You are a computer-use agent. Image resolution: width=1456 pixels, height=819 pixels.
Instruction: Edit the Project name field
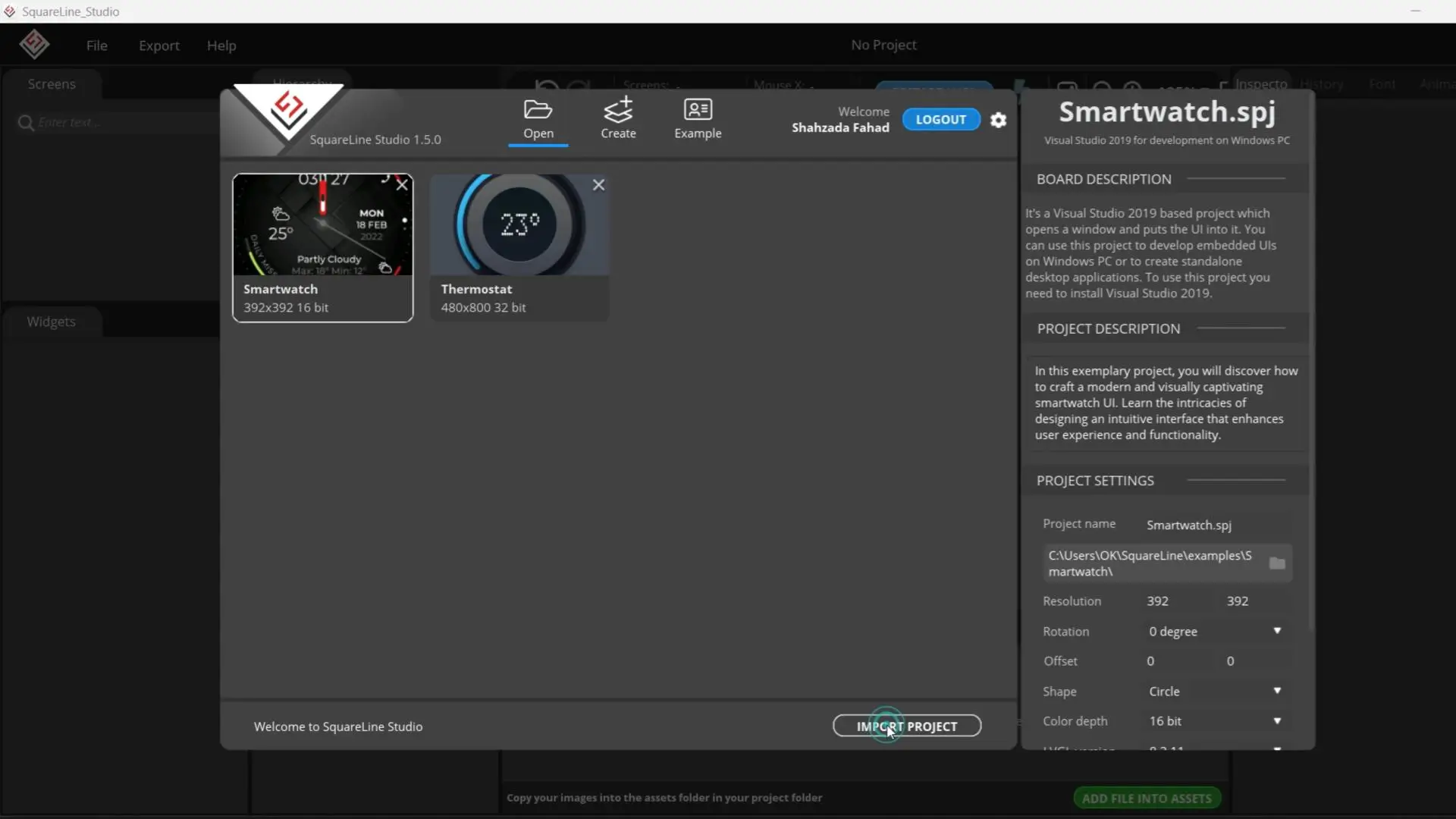[1216, 525]
